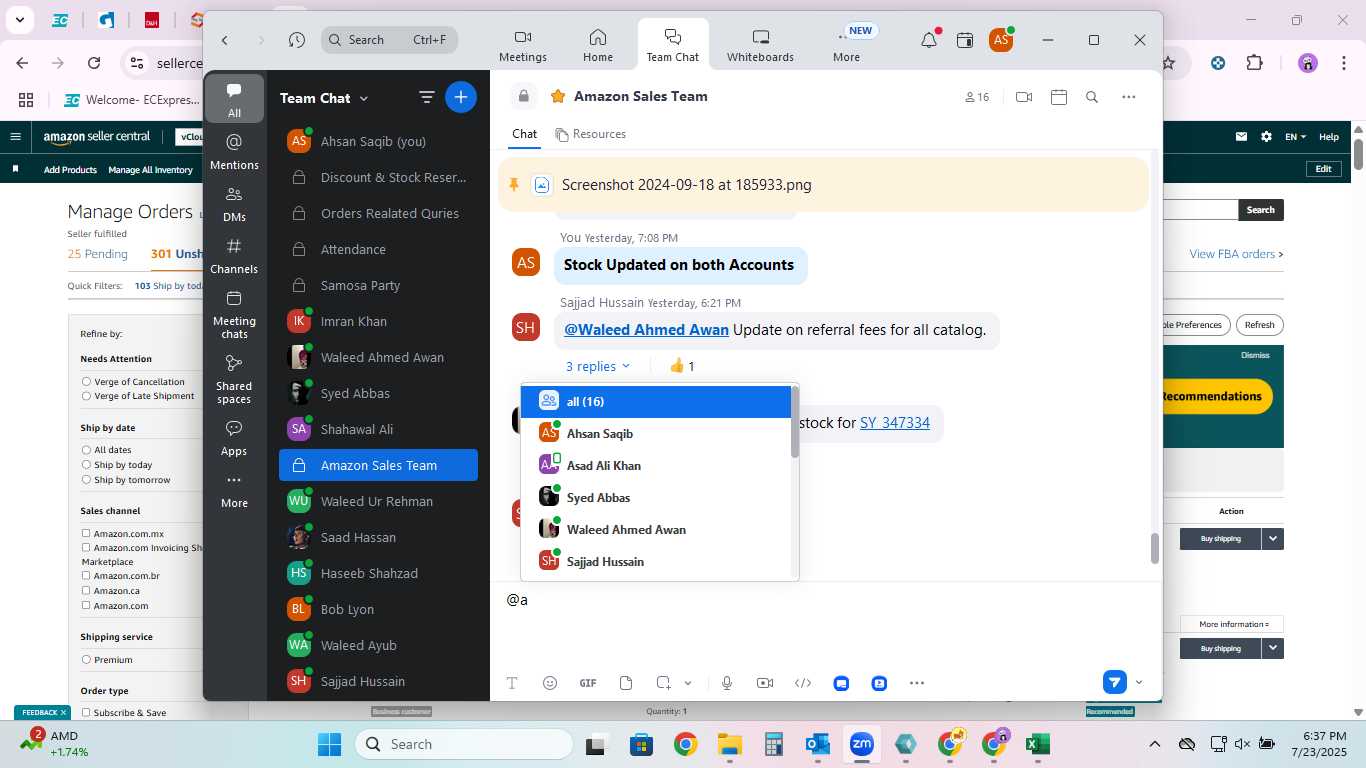Click the Zoom search box
Screen dimensions: 1366x768
click(390, 40)
